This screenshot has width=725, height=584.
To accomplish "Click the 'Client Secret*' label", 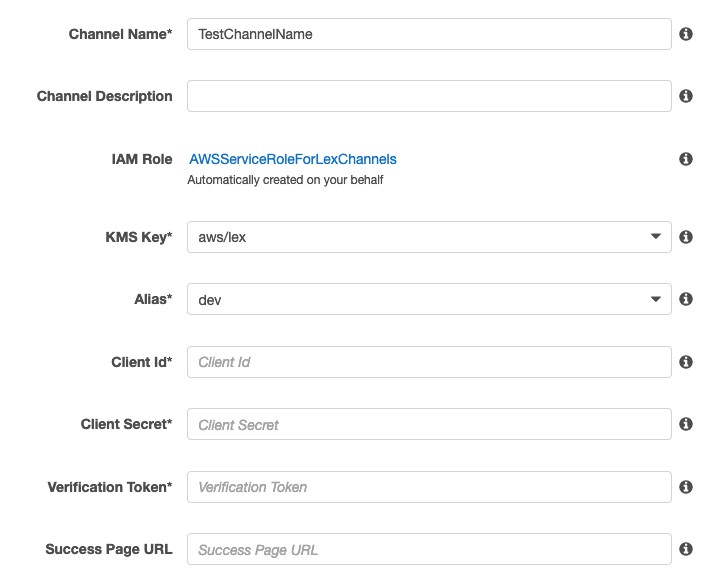I will click(x=126, y=424).
